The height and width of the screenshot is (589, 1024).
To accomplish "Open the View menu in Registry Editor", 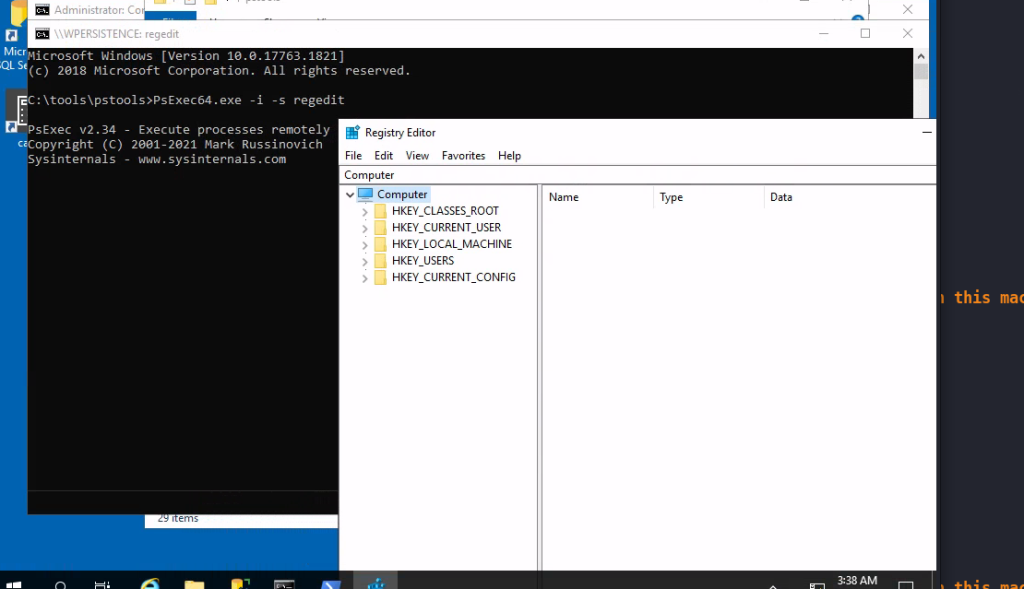I will [x=417, y=155].
